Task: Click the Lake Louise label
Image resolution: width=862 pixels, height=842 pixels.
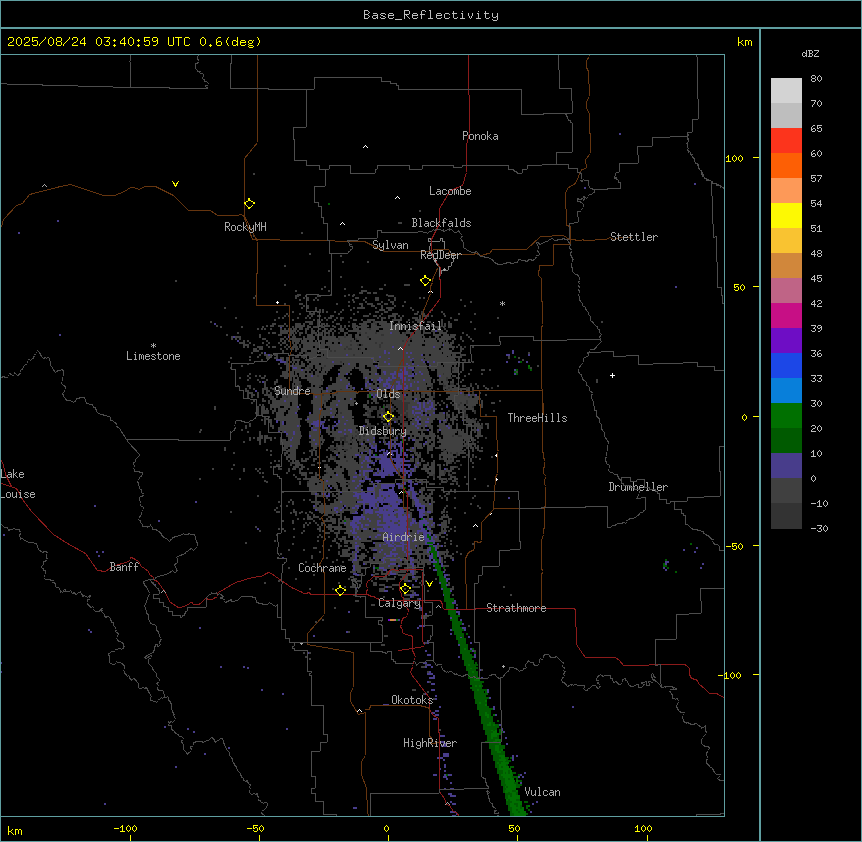Action: (18, 484)
